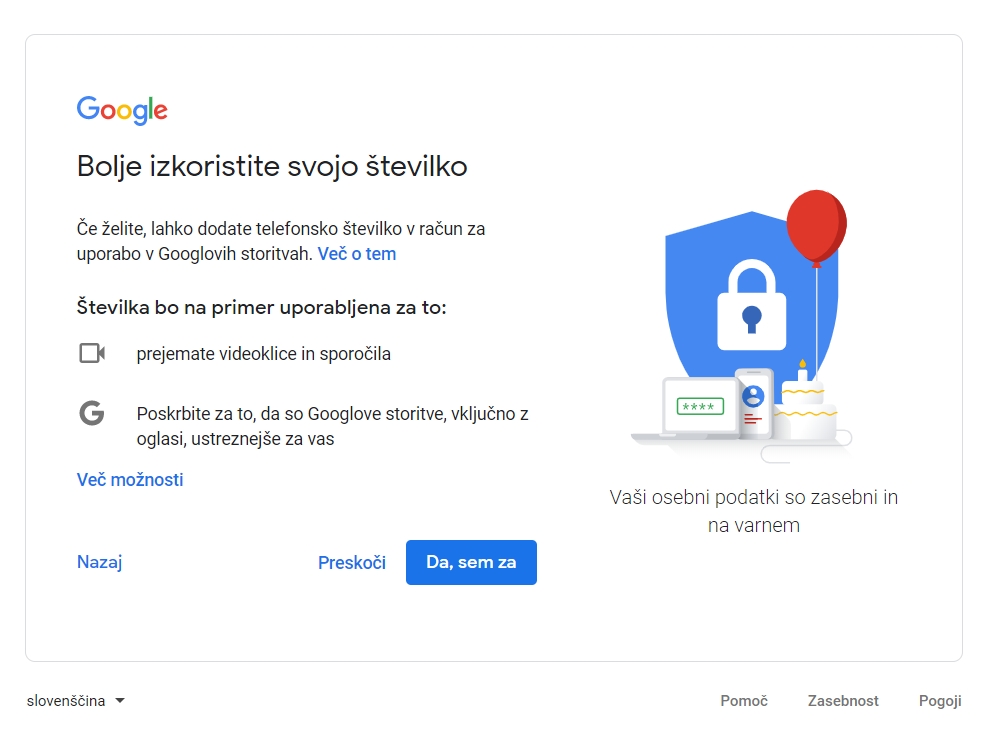This screenshot has width=1003, height=751.
Task: Click the "Vaši osebni podatki" caption text
Action: point(753,511)
